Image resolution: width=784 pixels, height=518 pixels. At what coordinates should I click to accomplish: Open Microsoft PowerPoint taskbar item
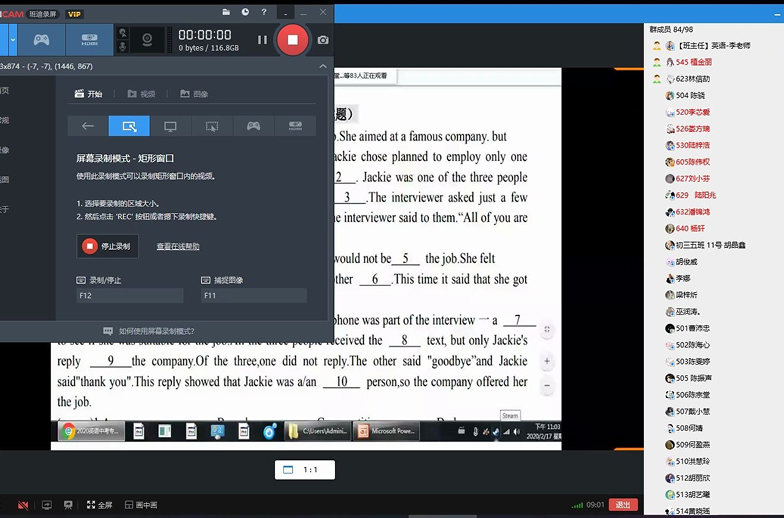pos(386,430)
